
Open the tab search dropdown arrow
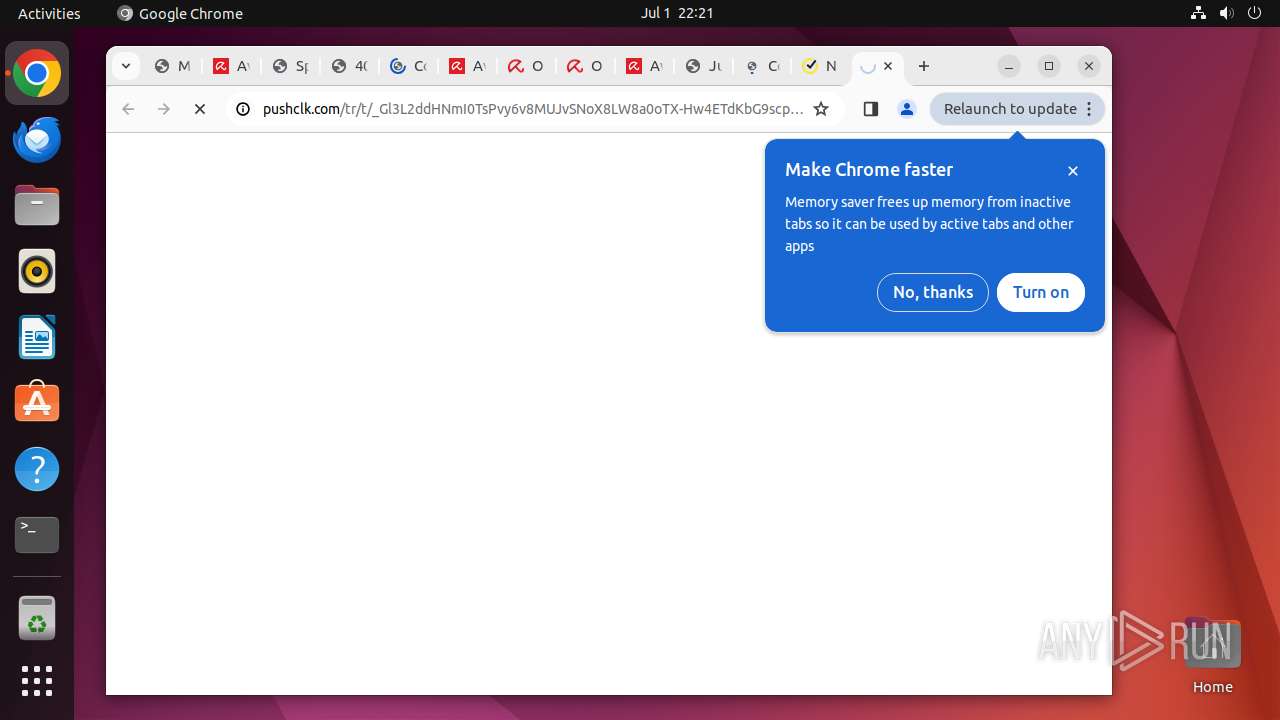[125, 66]
